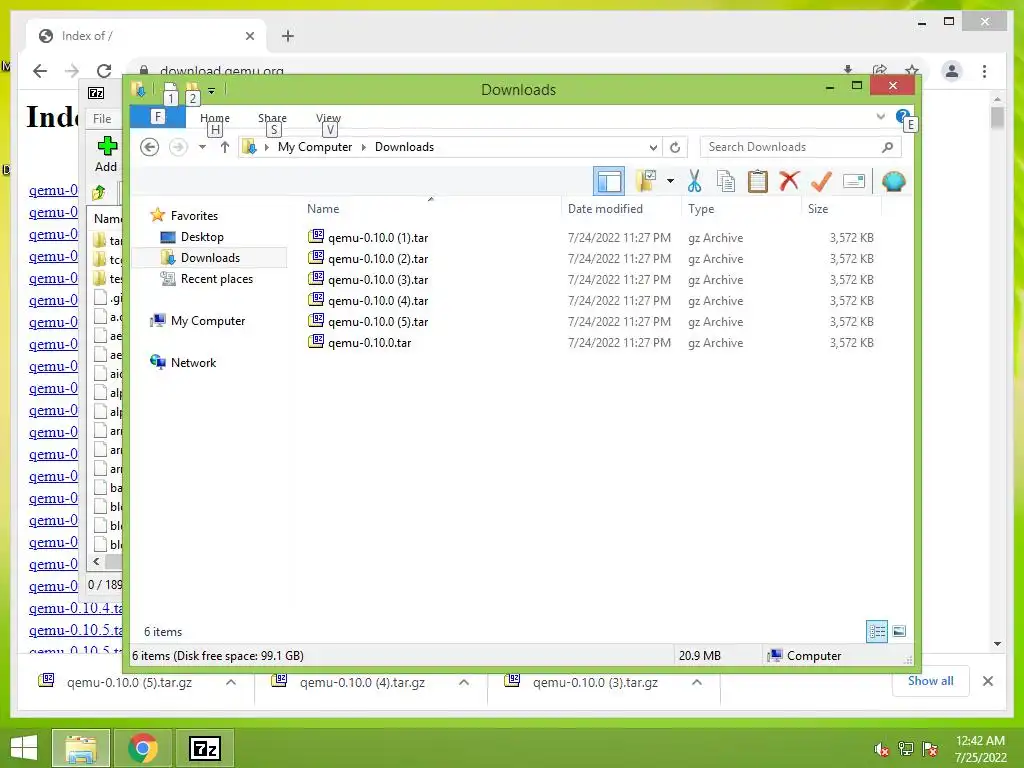
Task: Close the Chrome downloads bar
Action: 987,681
